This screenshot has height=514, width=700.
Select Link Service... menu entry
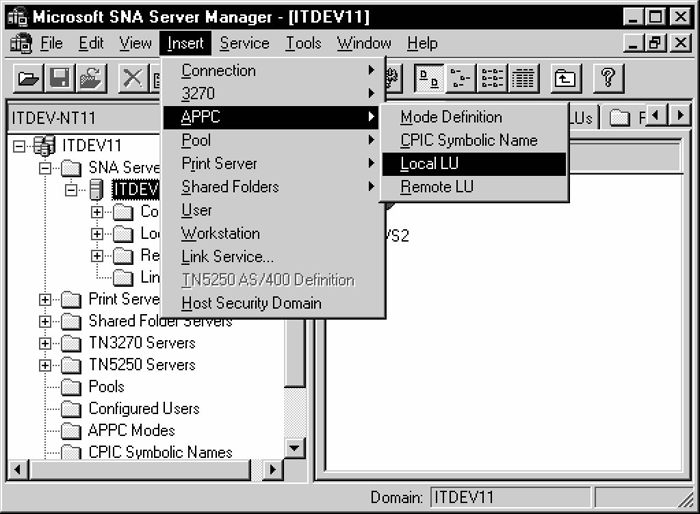tap(227, 257)
